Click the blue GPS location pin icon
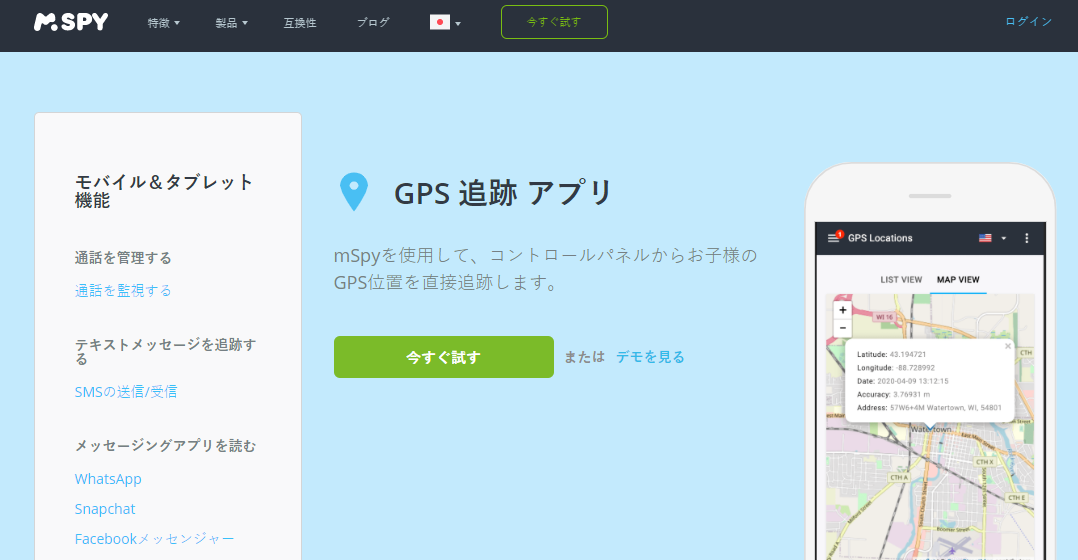This screenshot has height=560, width=1078. click(x=354, y=192)
